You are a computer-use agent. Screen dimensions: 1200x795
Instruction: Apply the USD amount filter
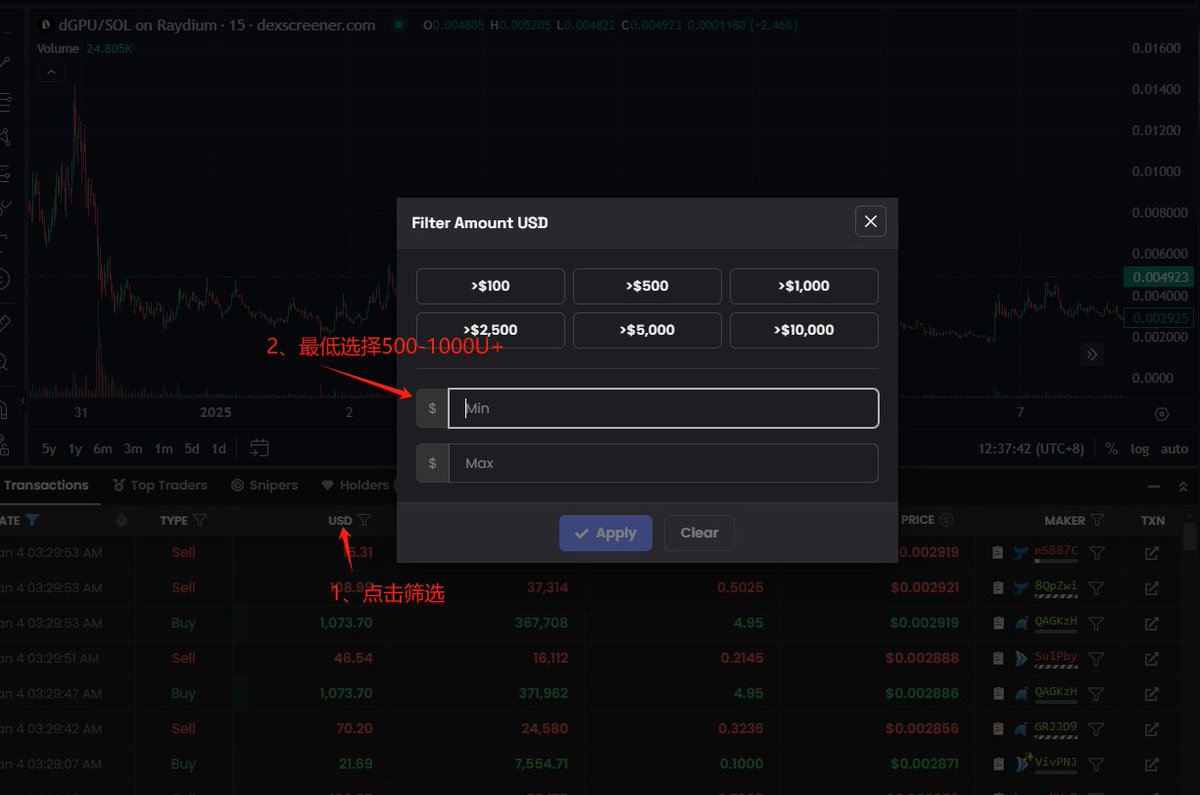[x=605, y=533]
